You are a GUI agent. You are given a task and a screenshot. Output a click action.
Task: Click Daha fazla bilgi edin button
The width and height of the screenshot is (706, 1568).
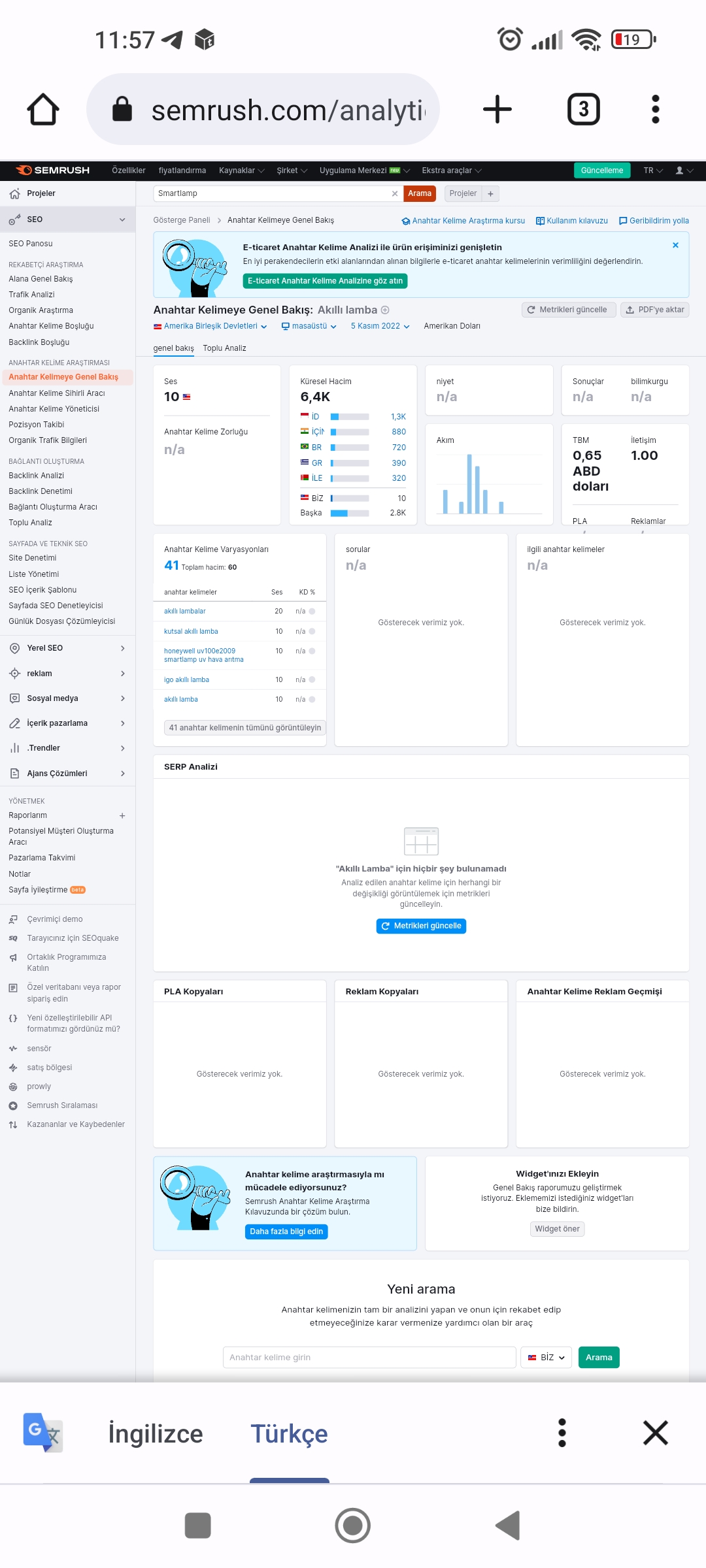point(286,1232)
